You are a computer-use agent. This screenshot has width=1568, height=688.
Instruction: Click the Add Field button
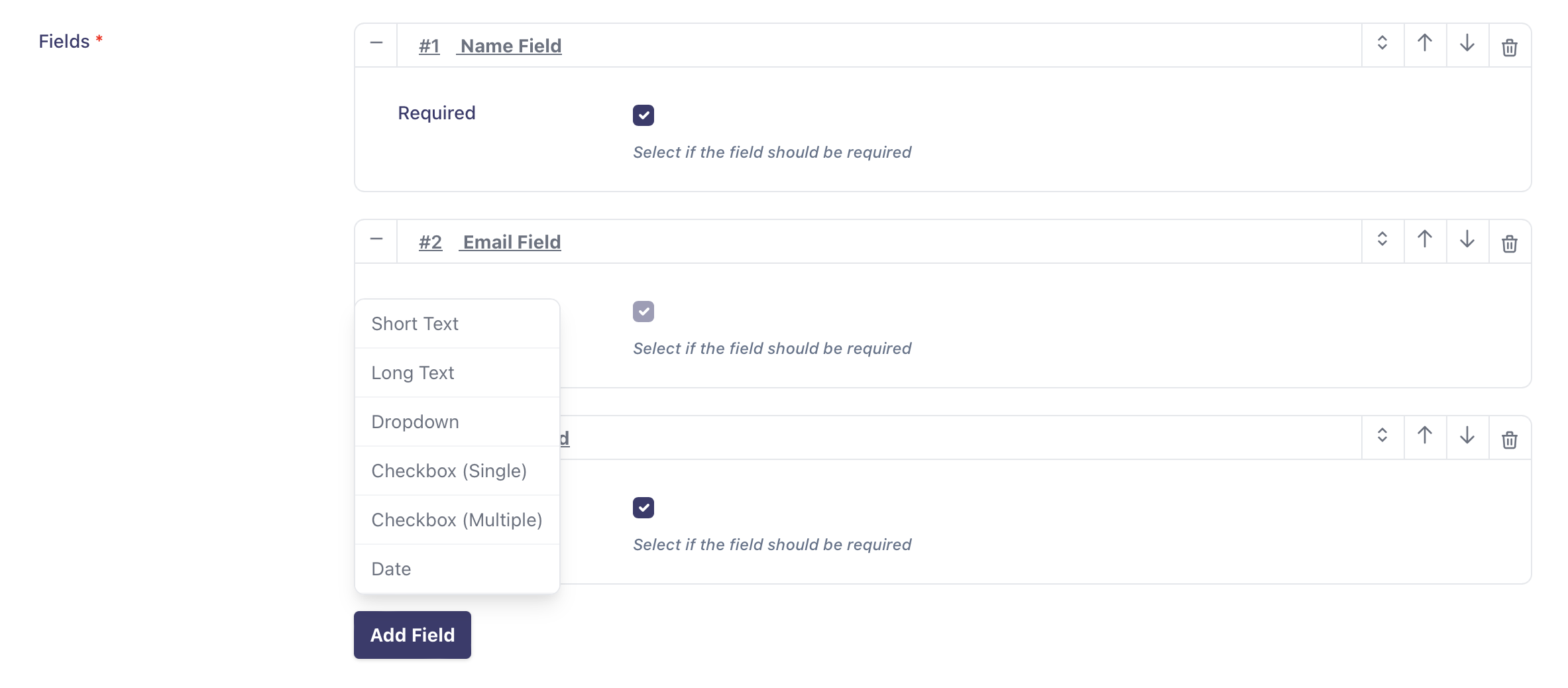pyautogui.click(x=412, y=635)
